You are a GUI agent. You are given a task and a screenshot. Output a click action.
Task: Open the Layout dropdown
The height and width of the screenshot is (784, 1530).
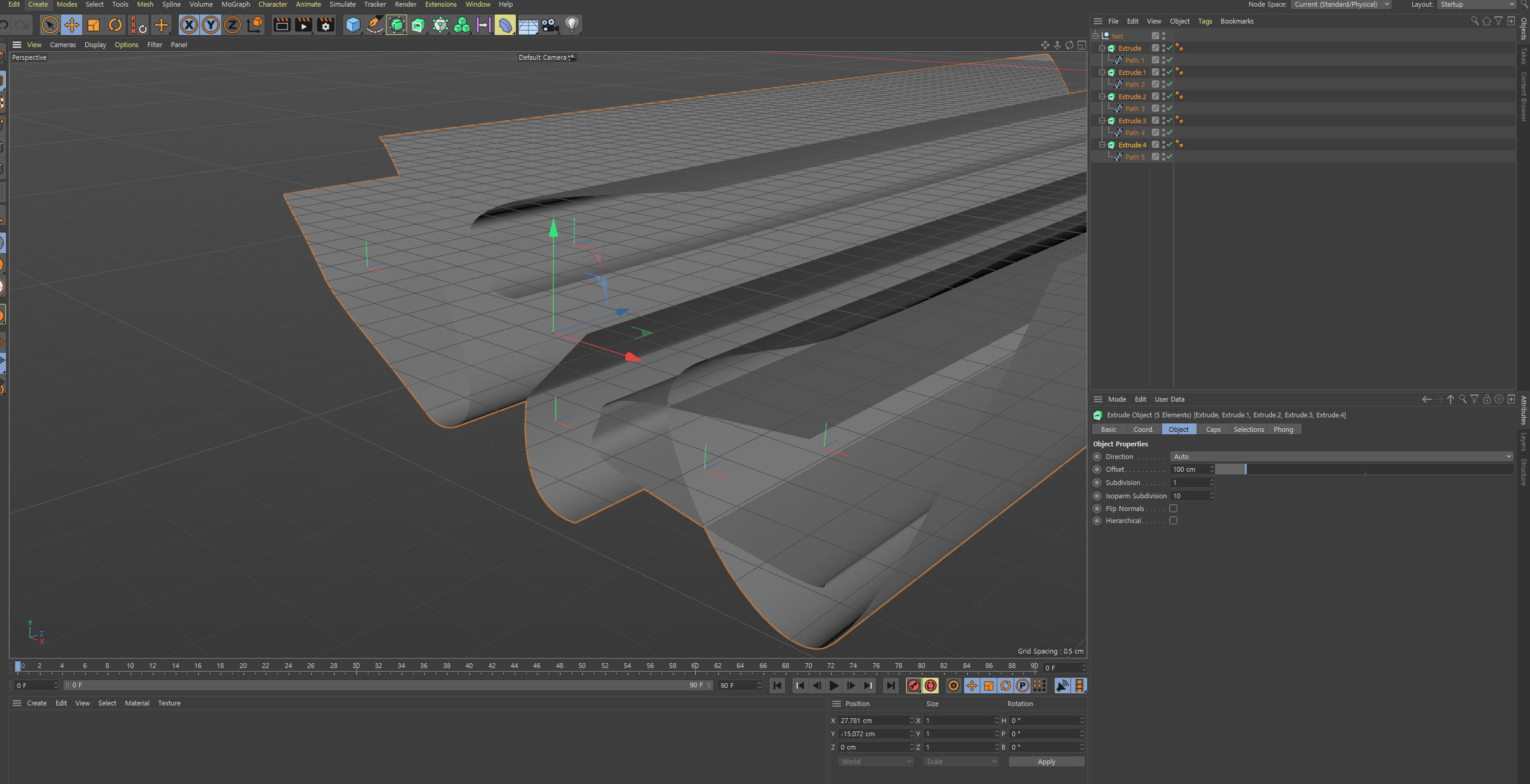1476,4
